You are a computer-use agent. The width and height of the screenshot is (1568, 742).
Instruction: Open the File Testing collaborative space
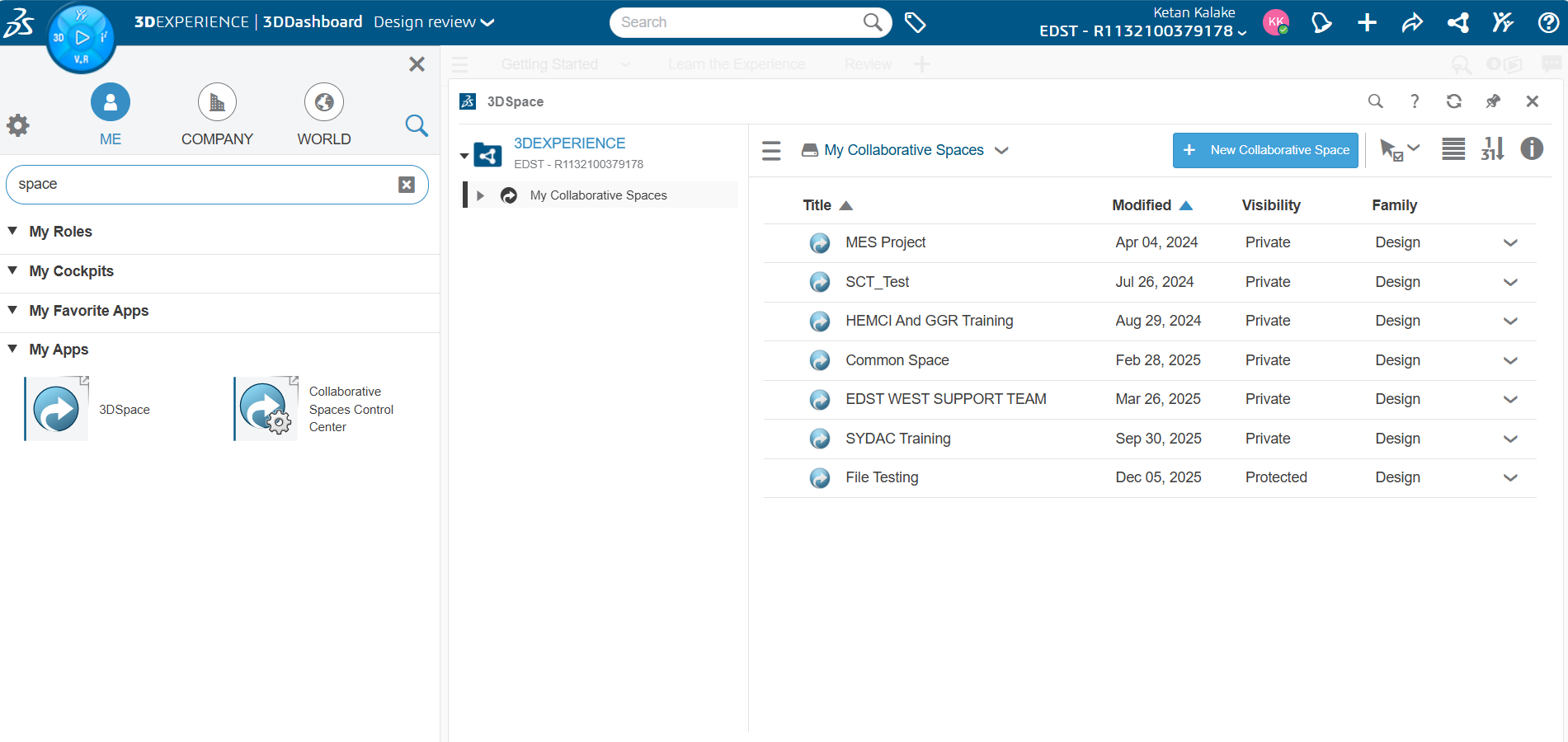tap(881, 477)
